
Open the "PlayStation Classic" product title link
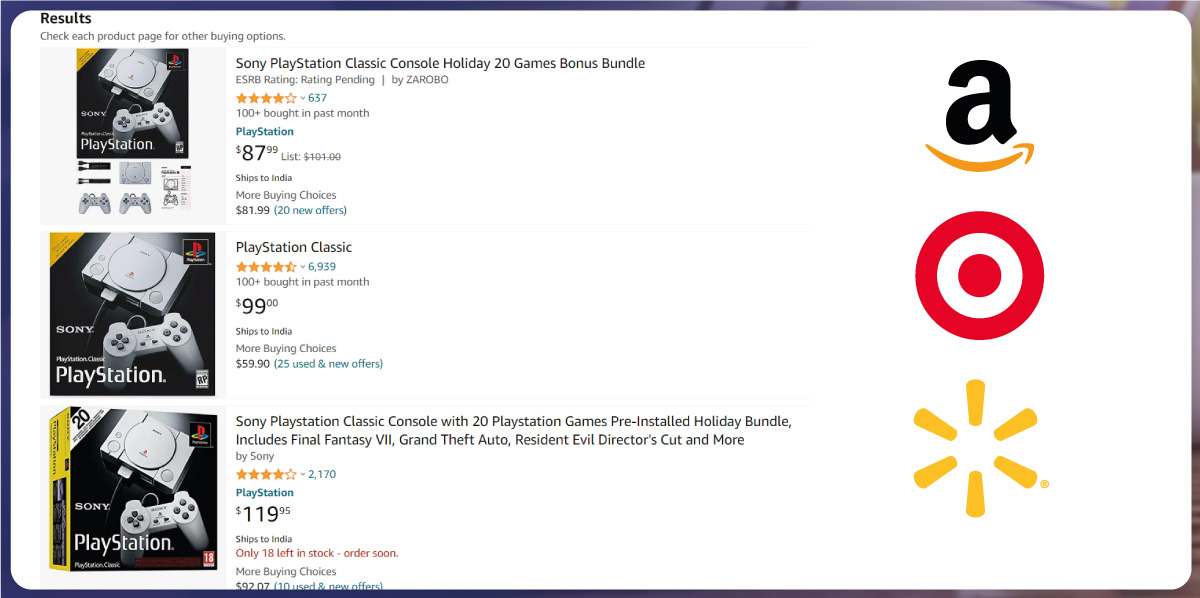click(x=294, y=247)
